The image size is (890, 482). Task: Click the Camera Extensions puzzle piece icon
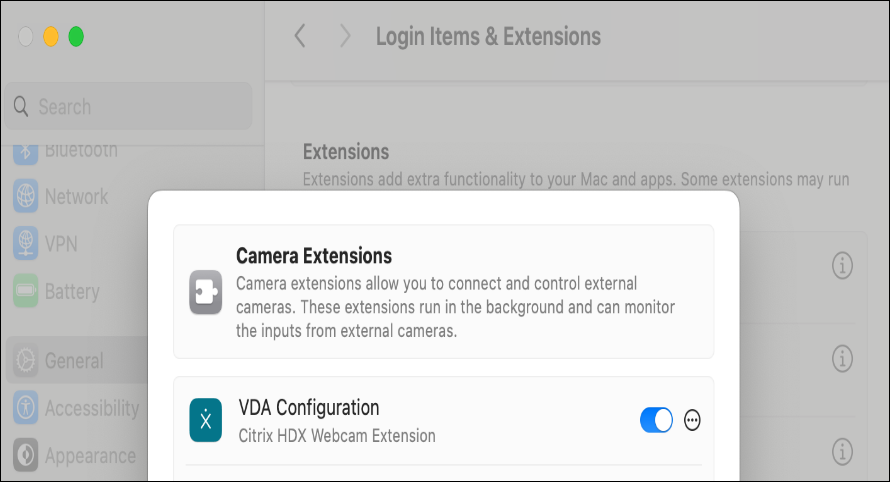tap(205, 292)
